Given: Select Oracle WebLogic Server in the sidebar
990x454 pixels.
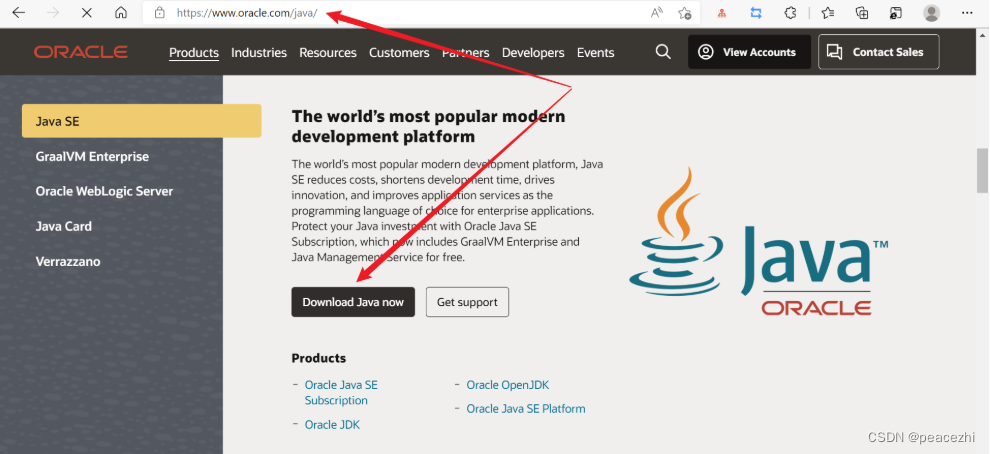Looking at the screenshot, I should pos(104,191).
